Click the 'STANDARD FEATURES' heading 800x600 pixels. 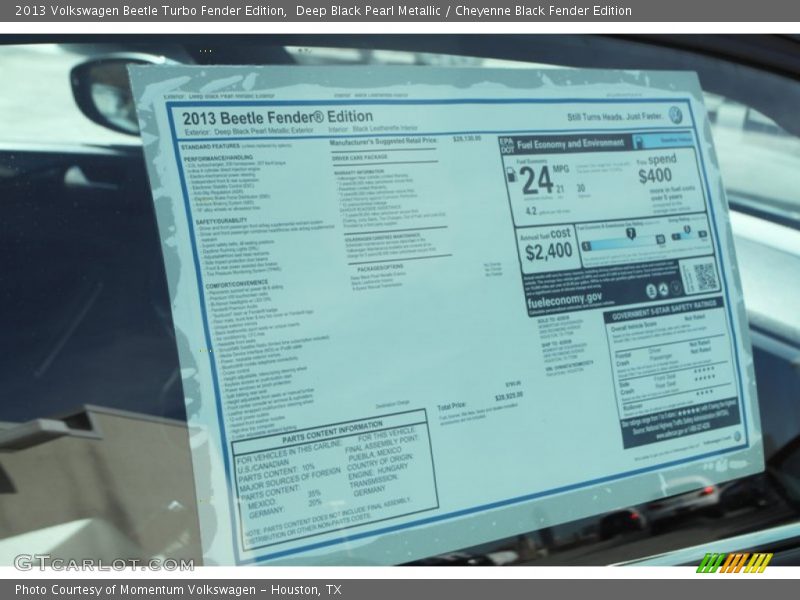coord(210,147)
